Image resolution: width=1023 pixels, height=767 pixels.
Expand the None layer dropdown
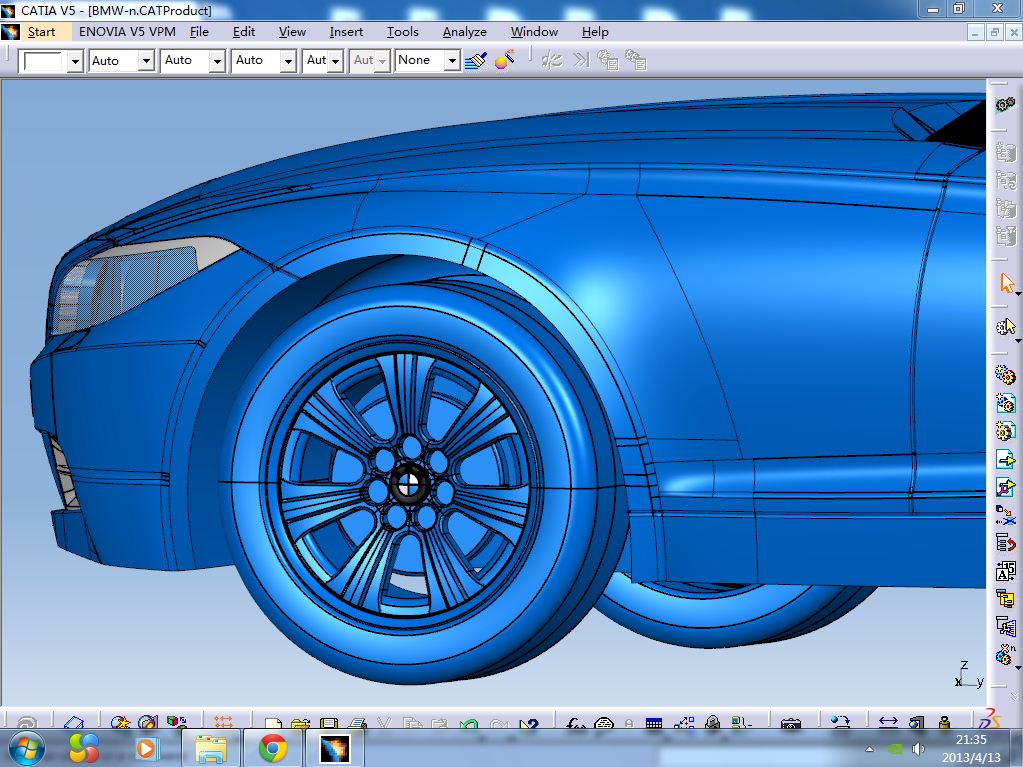coord(452,61)
